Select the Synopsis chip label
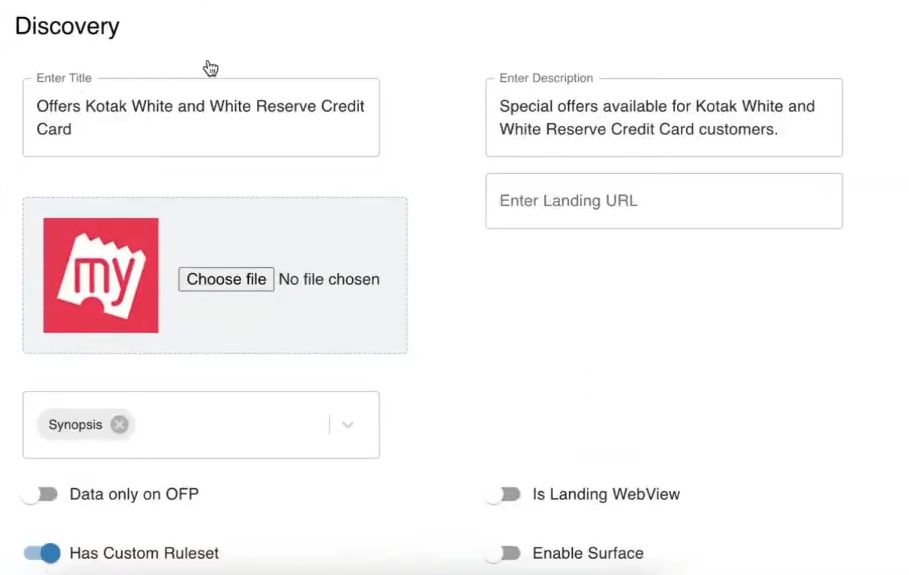This screenshot has height=575, width=909. click(x=75, y=425)
